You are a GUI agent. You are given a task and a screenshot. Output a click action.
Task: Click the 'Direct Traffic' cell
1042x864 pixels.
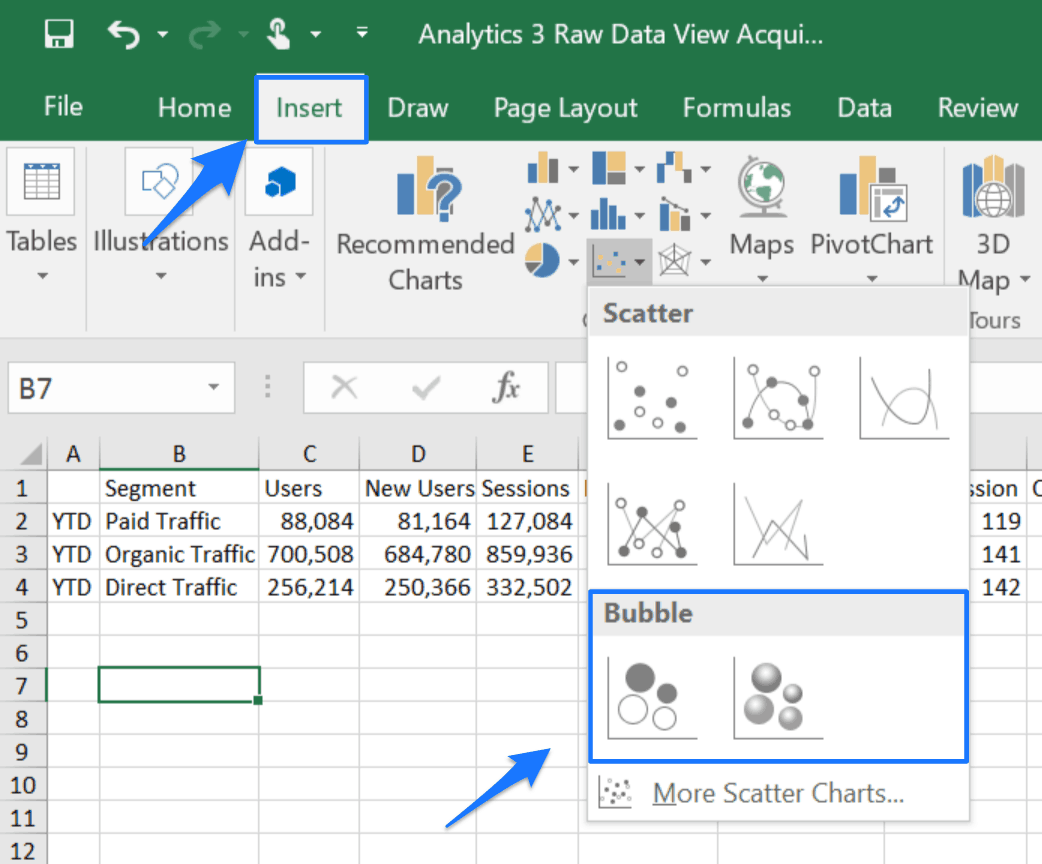179,588
